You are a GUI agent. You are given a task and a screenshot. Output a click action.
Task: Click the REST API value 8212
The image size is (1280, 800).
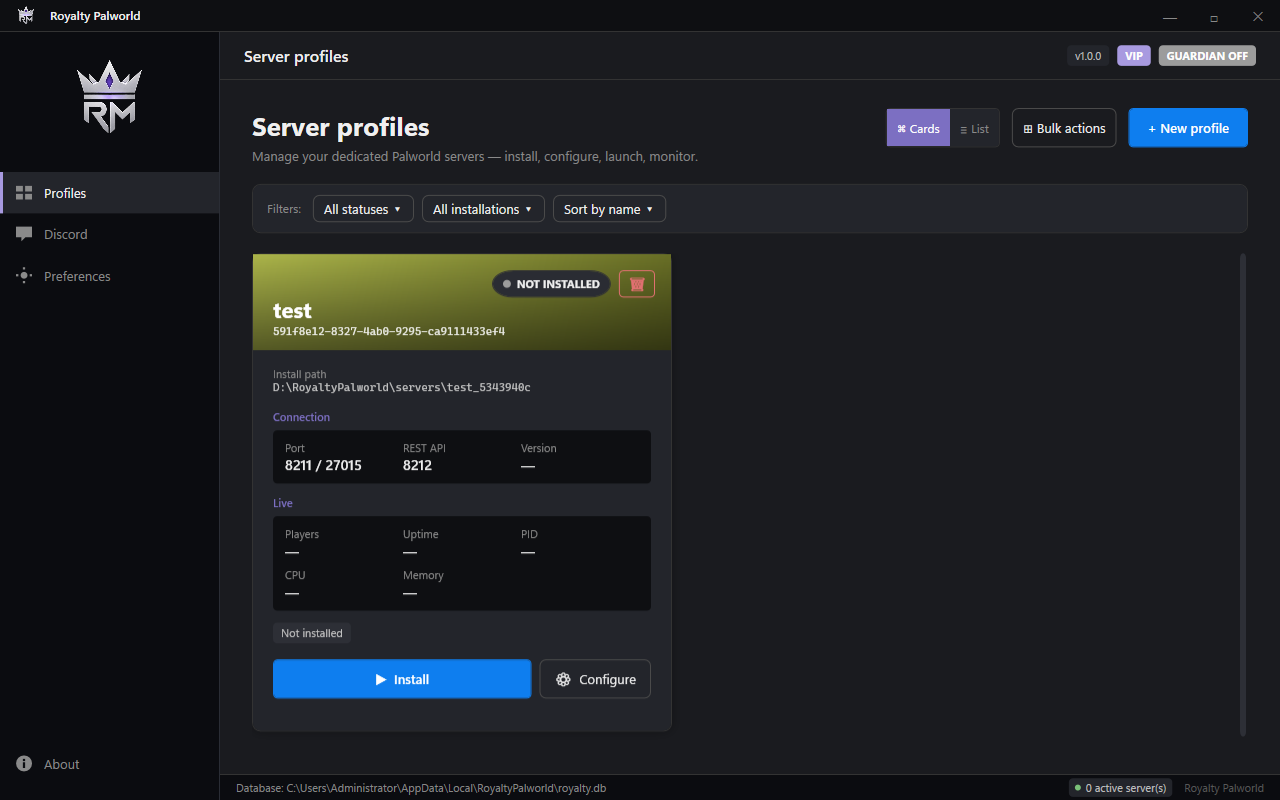[x=417, y=465]
